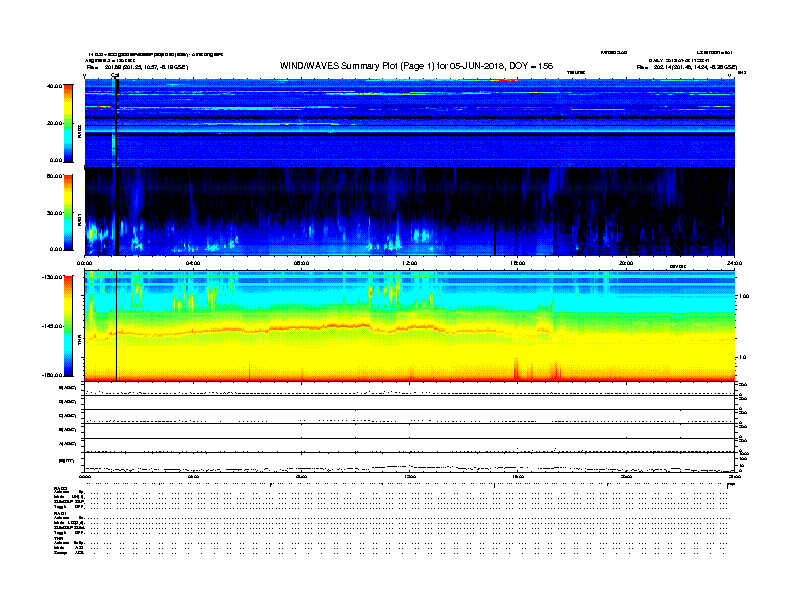792x612 pixels.
Task: Select the 60.00 label on RAD1 colorbar
Action: coord(54,176)
